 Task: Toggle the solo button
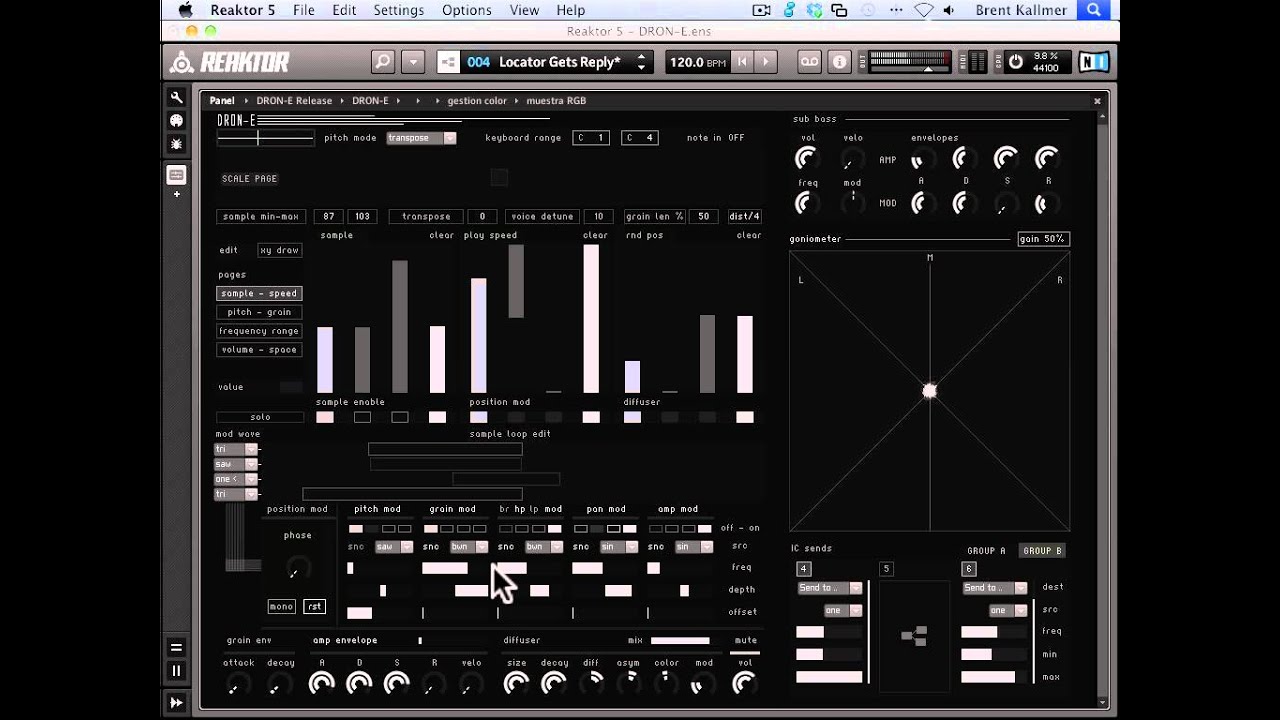(x=260, y=417)
